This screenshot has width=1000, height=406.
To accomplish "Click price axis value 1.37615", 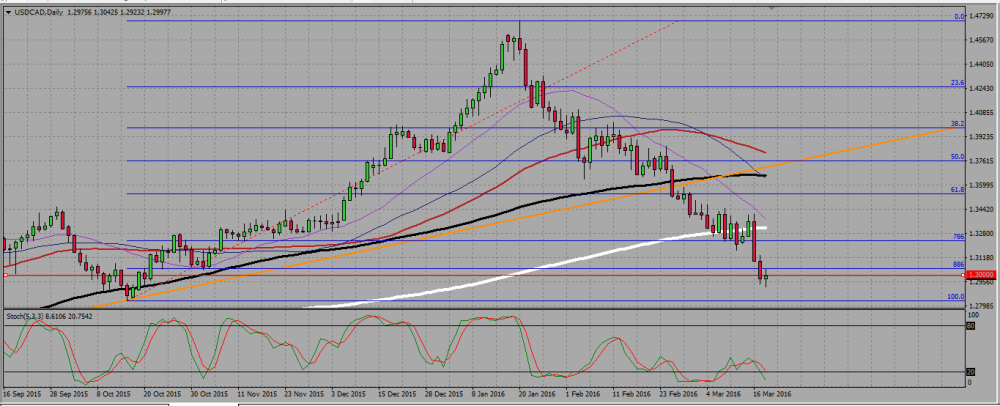I will (x=982, y=161).
